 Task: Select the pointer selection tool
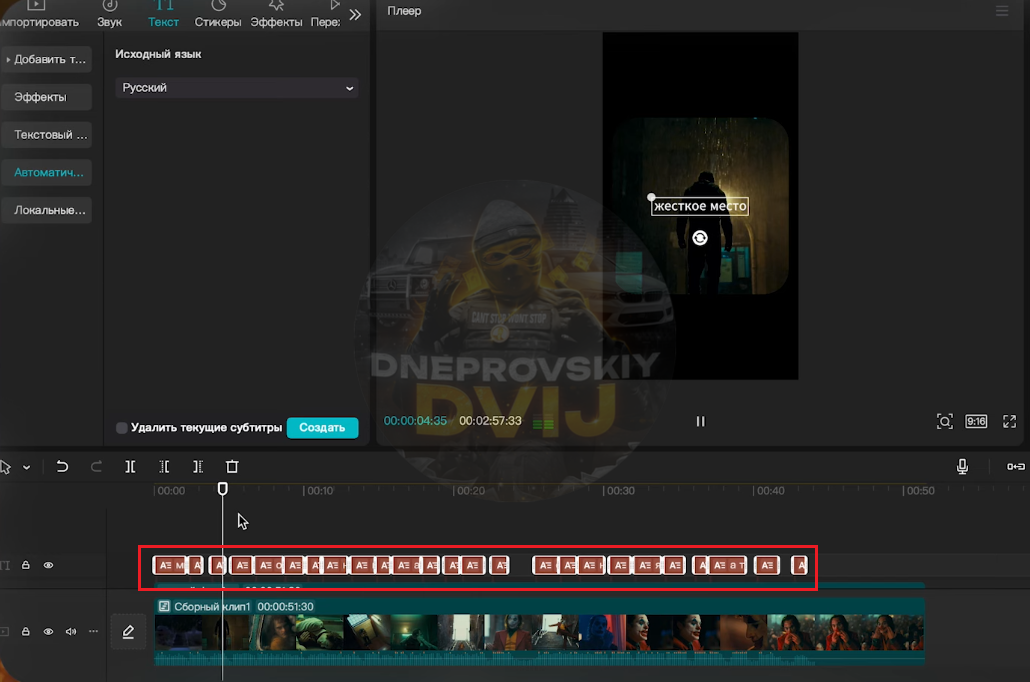coord(6,467)
